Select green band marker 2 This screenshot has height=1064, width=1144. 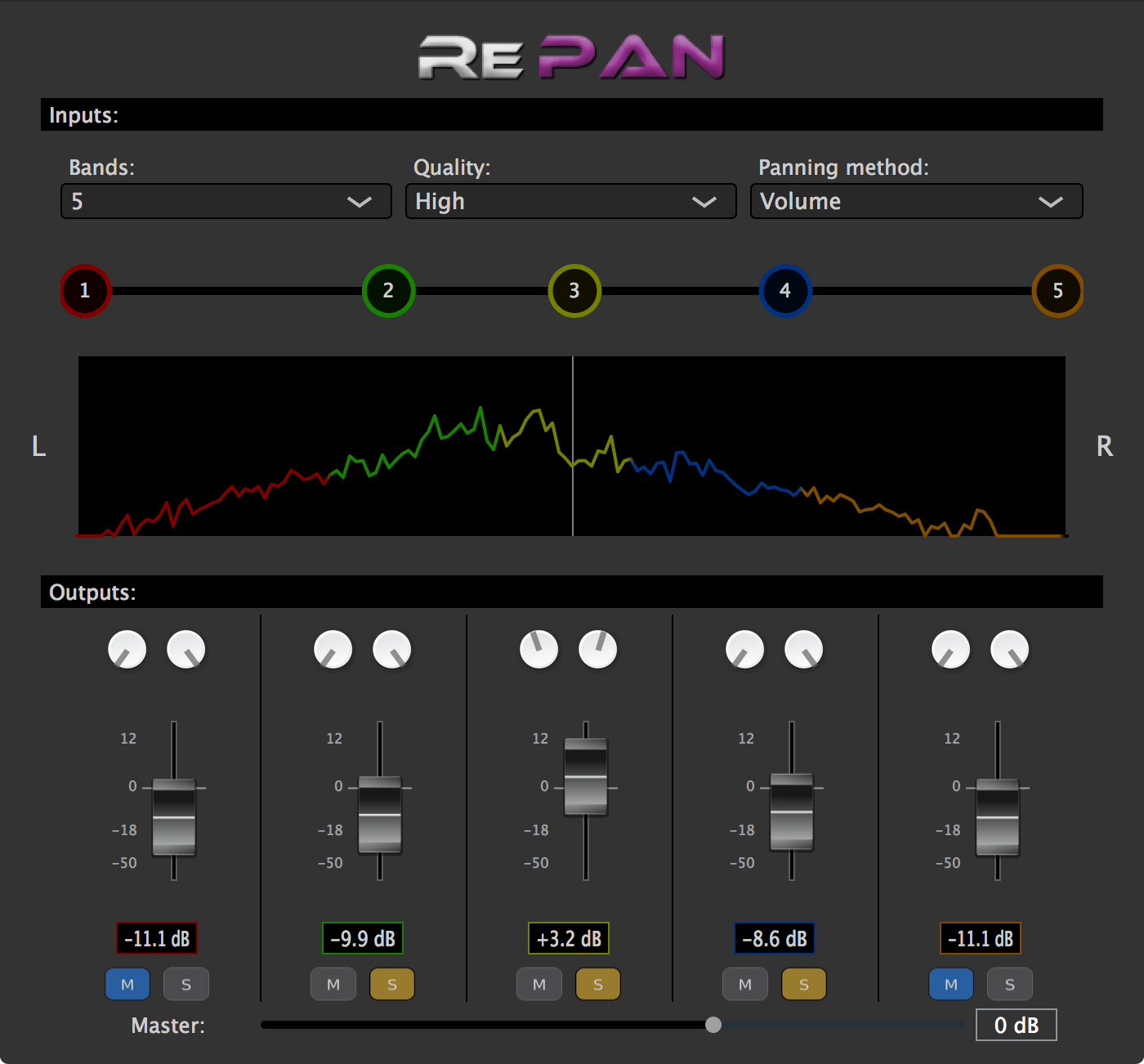pos(389,291)
